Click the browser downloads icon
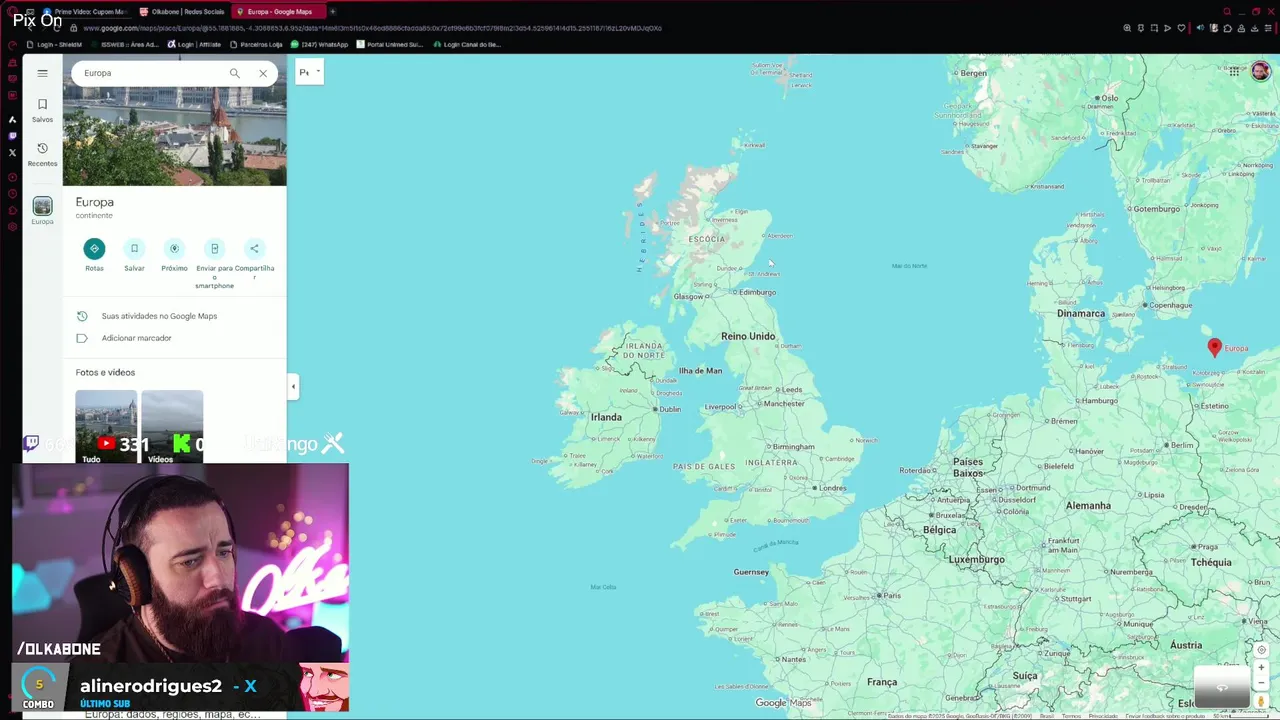Screen dimensions: 1280x720 pos(1254,28)
